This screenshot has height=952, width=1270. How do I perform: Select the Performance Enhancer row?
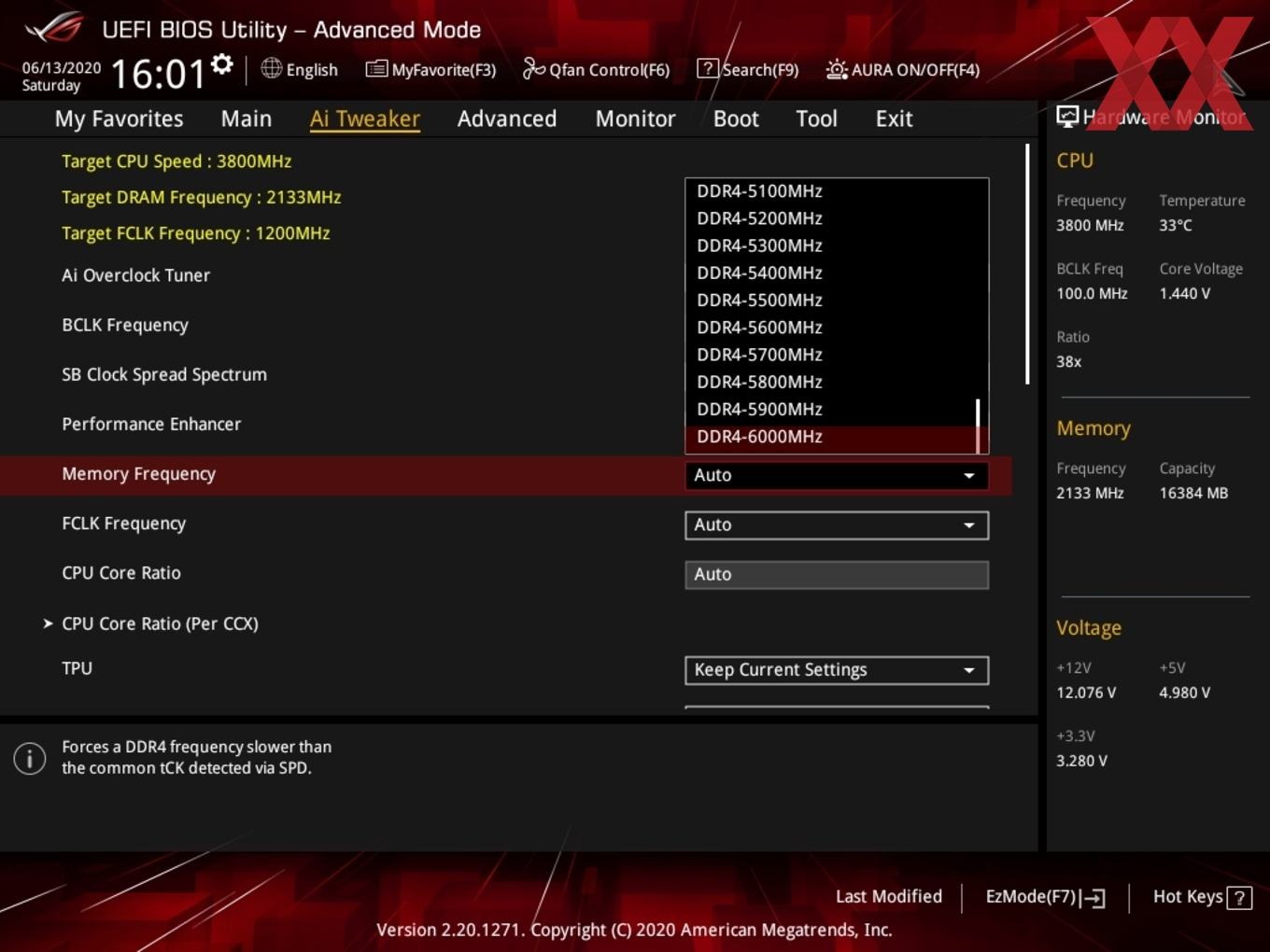coord(151,424)
